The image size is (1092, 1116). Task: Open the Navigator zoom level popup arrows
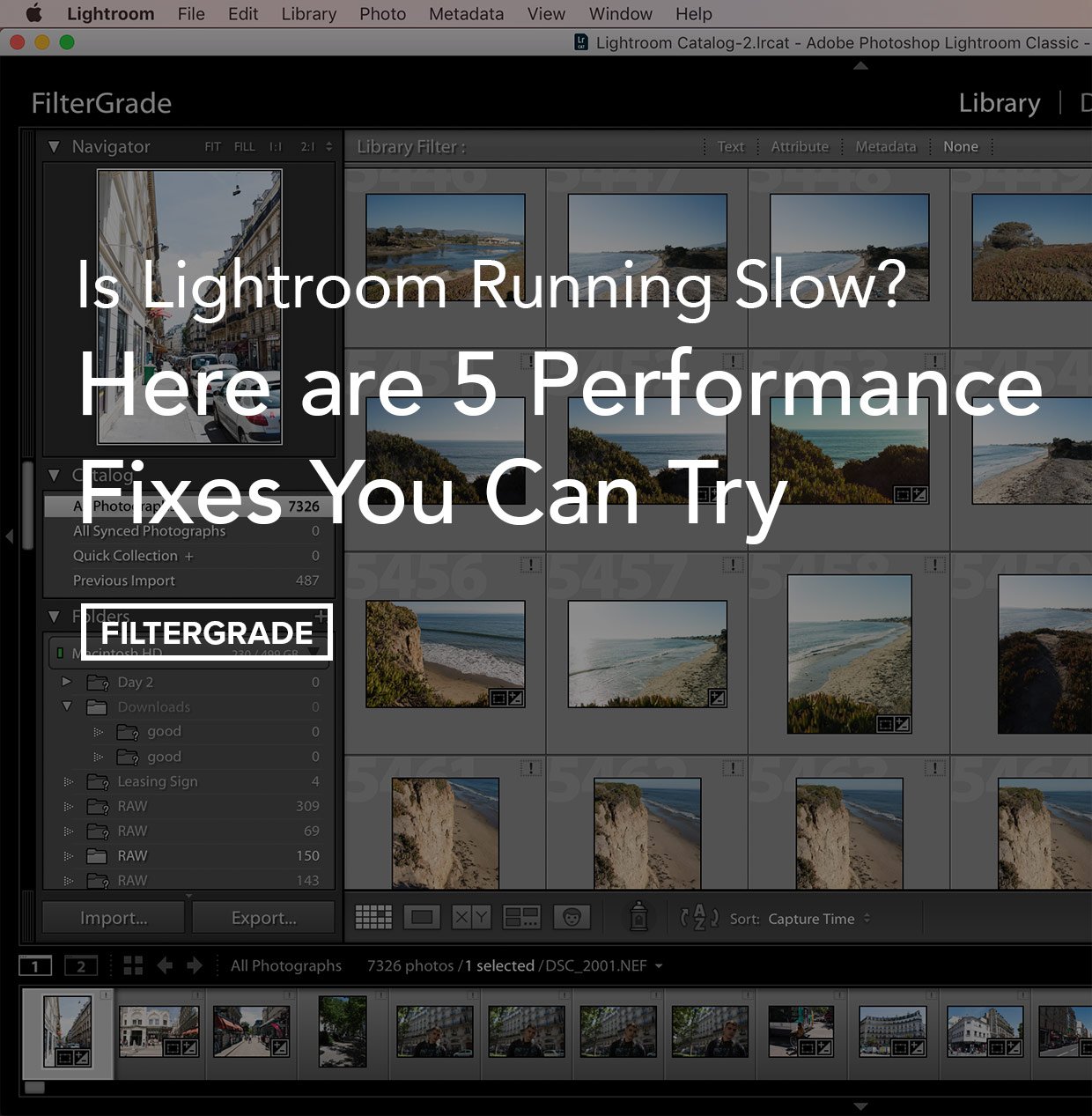329,147
